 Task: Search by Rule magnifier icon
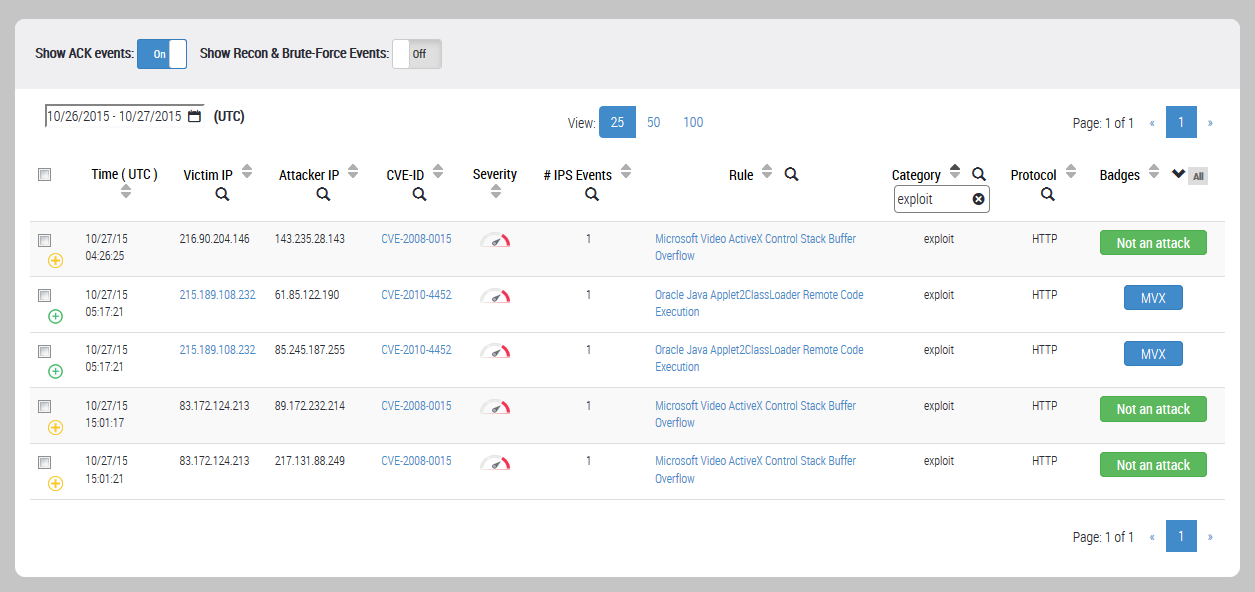click(x=791, y=174)
